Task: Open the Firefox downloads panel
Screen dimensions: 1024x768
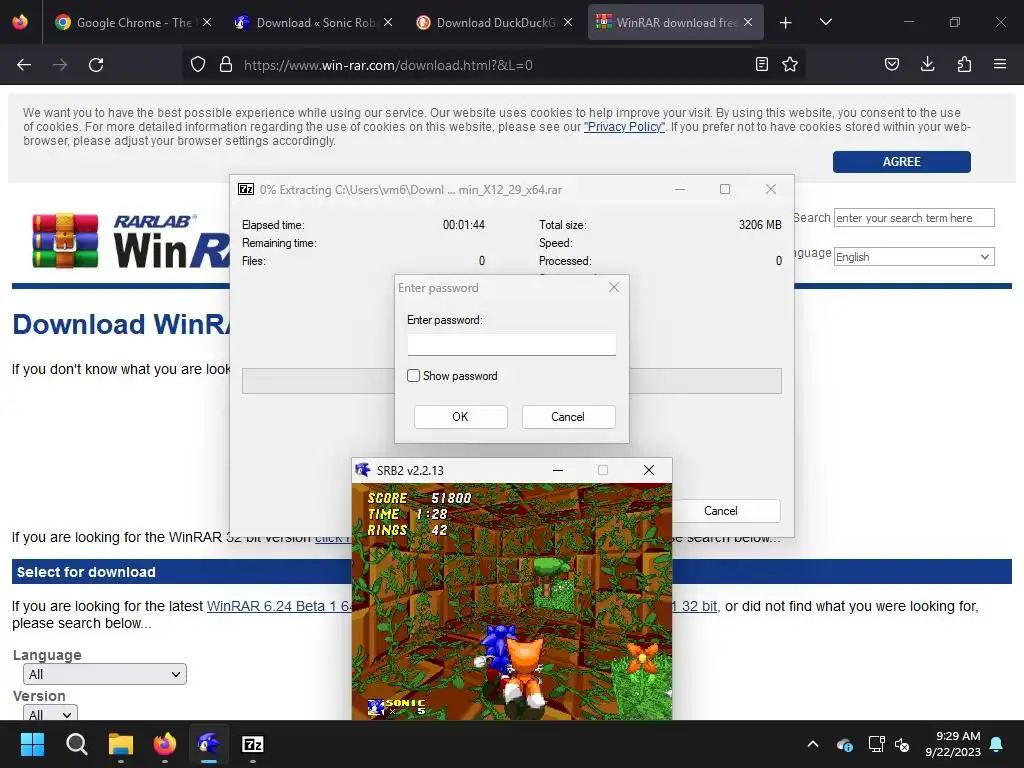Action: point(927,64)
